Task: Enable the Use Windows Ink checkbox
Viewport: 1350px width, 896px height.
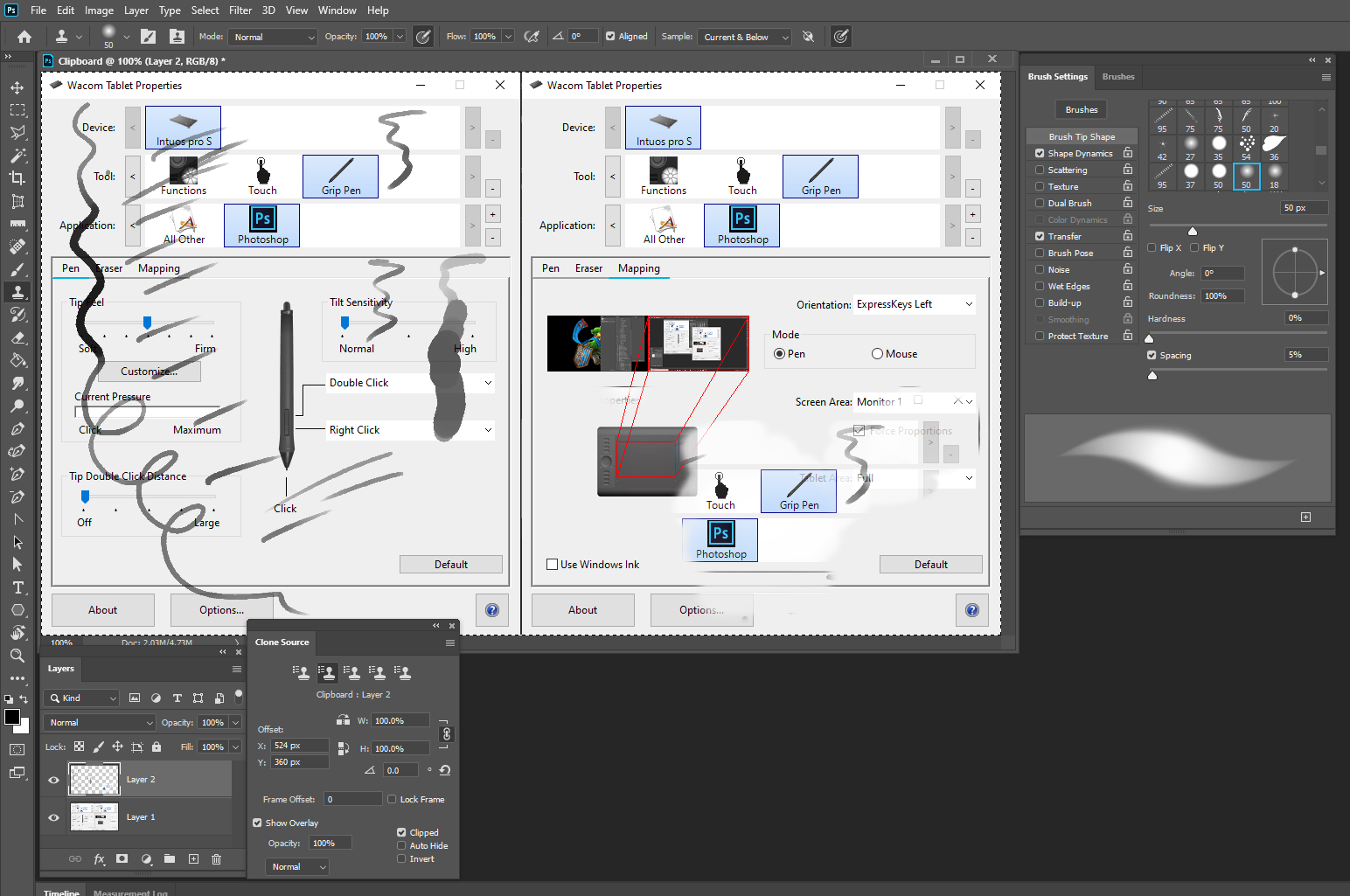Action: (552, 564)
